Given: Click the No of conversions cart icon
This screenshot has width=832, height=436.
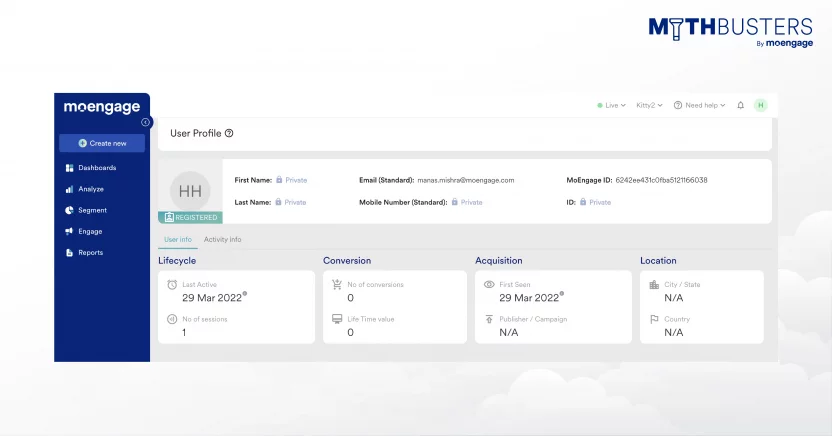Looking at the screenshot, I should coord(337,285).
